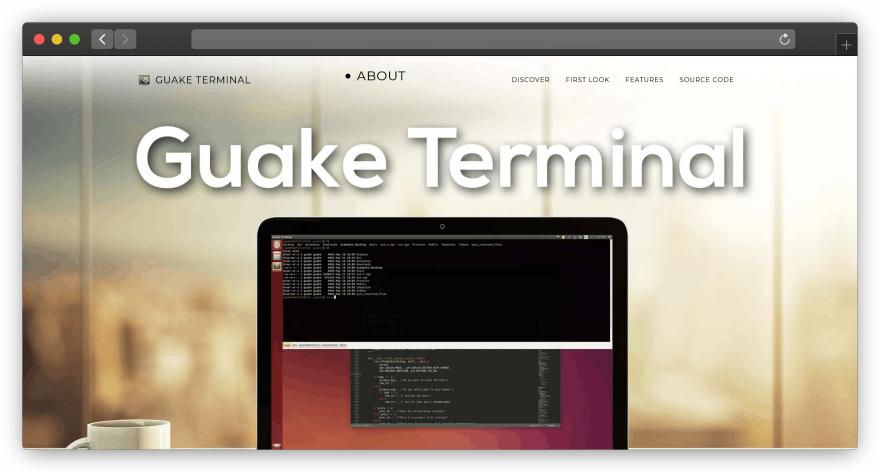This screenshot has width=880, height=472.
Task: Click the laptop terminal screenshot image
Action: [442, 333]
